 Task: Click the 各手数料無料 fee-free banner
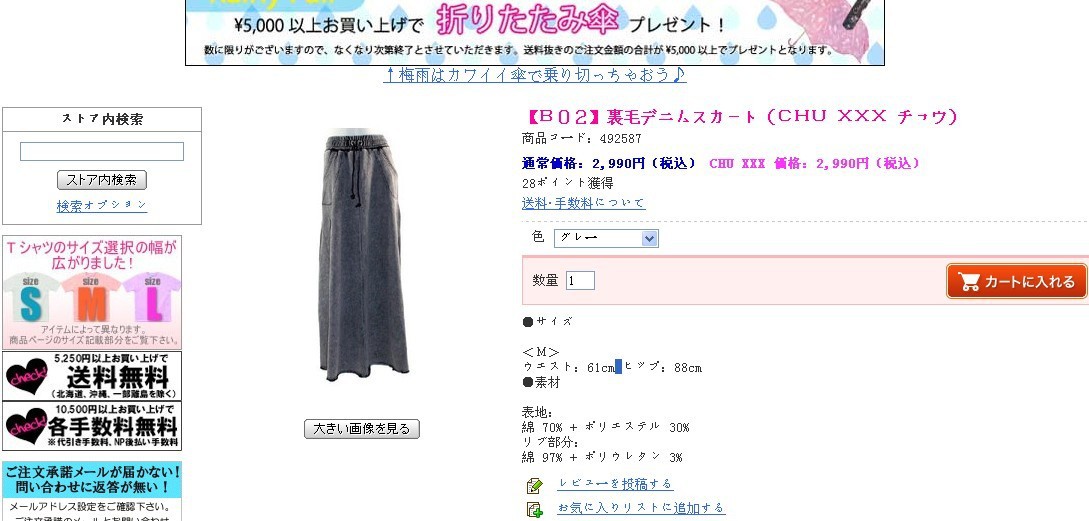coord(92,426)
